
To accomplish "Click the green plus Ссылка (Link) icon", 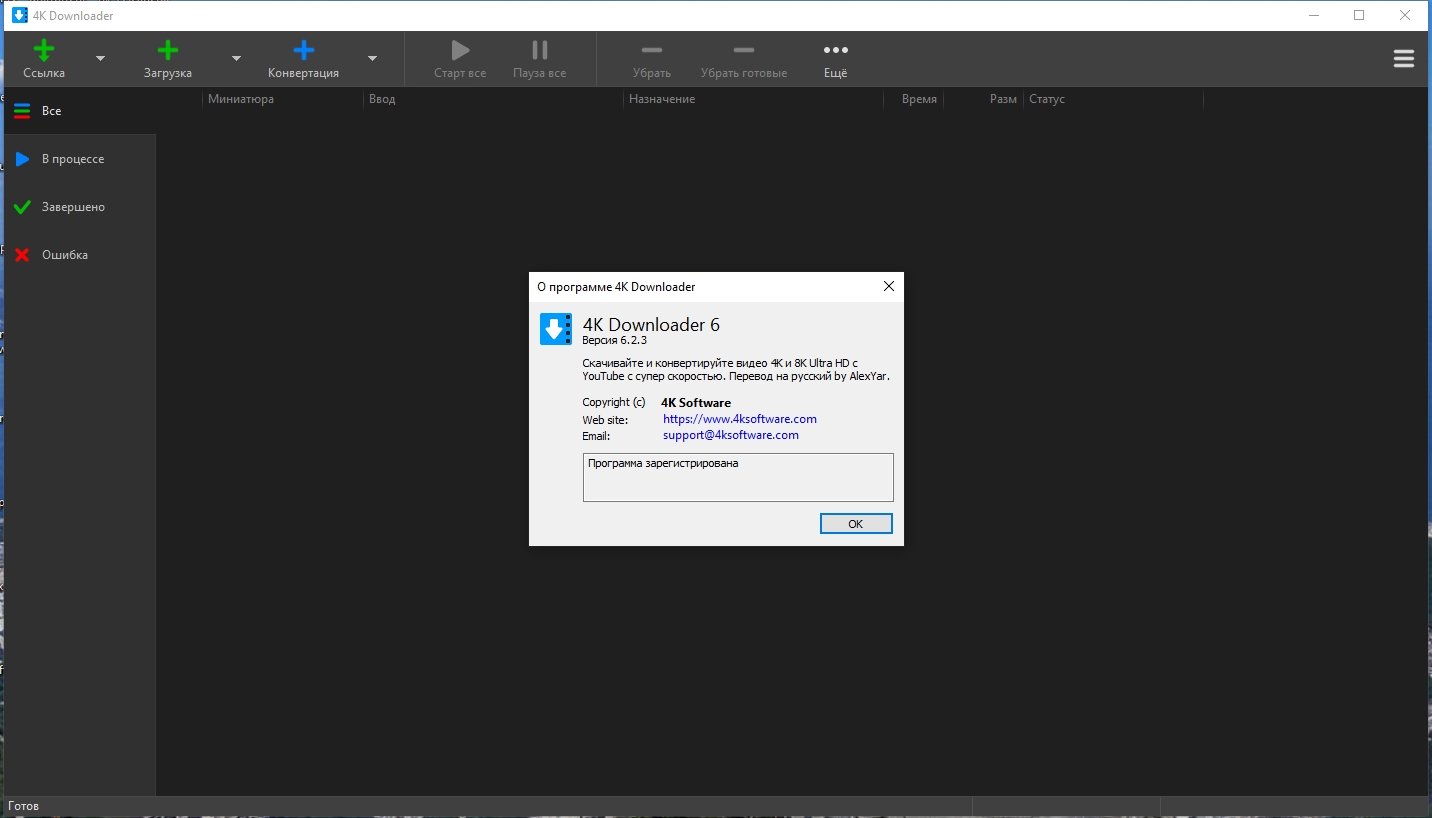I will click(x=44, y=50).
